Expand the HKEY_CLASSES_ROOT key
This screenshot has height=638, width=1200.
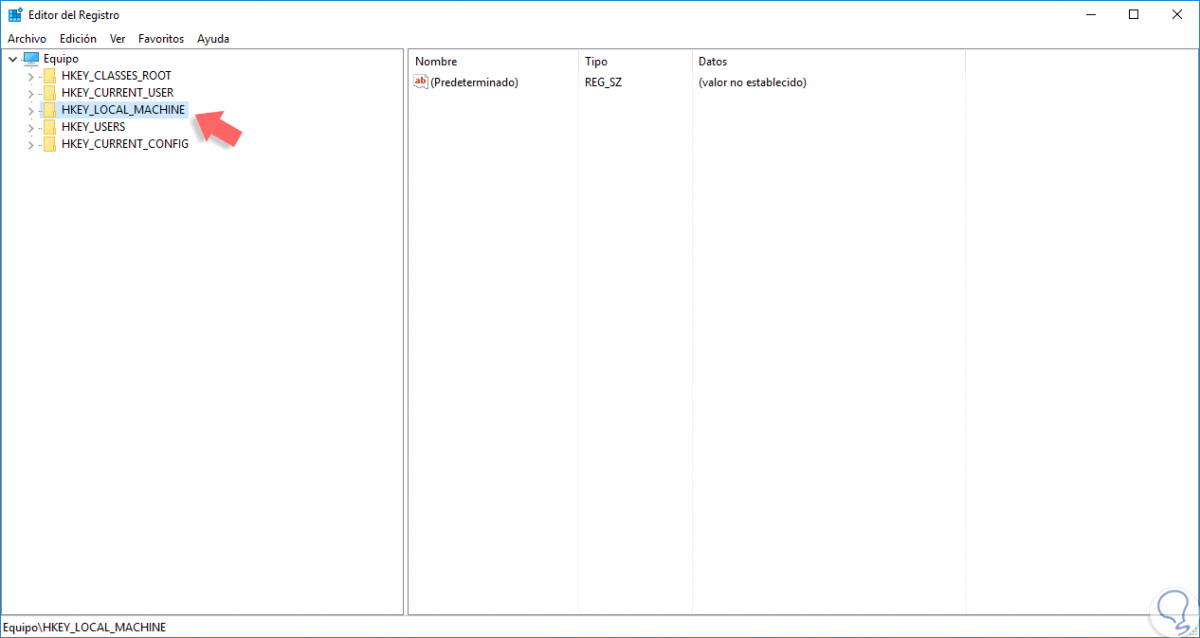point(31,76)
